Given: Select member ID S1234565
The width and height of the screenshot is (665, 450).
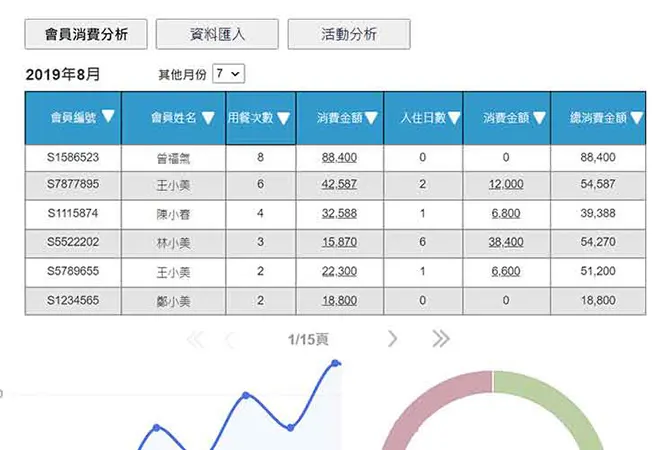Looking at the screenshot, I should (73, 300).
